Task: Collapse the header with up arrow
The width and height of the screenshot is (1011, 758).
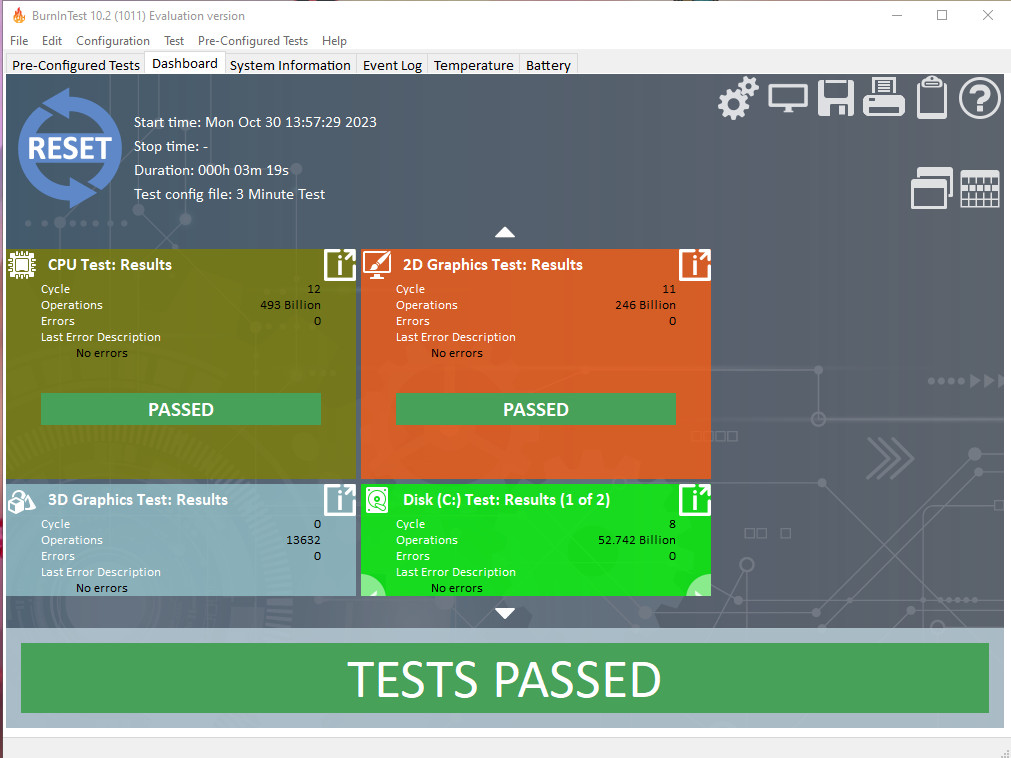Action: tap(505, 232)
